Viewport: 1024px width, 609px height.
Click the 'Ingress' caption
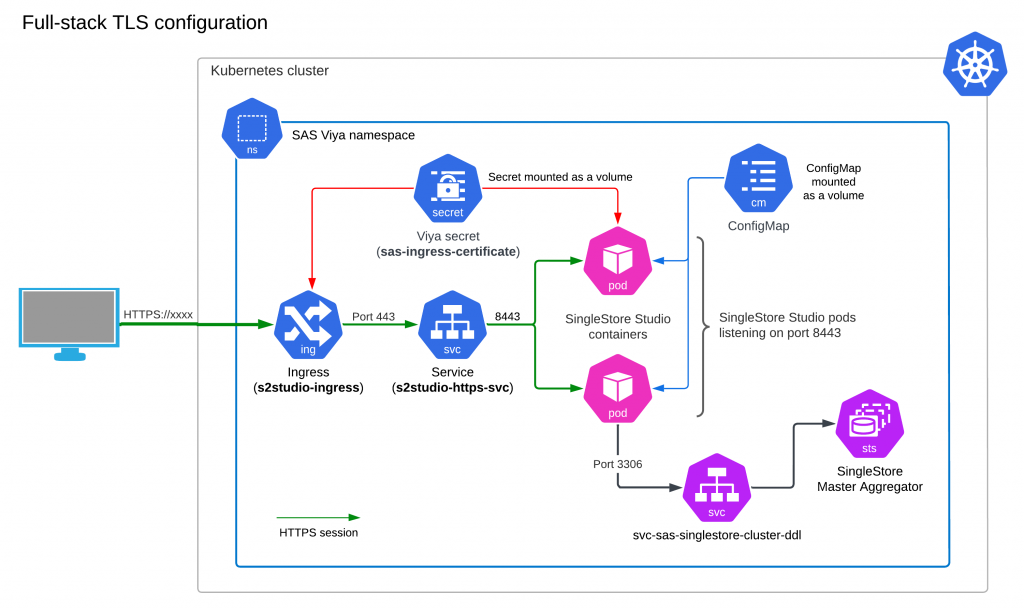click(x=308, y=372)
